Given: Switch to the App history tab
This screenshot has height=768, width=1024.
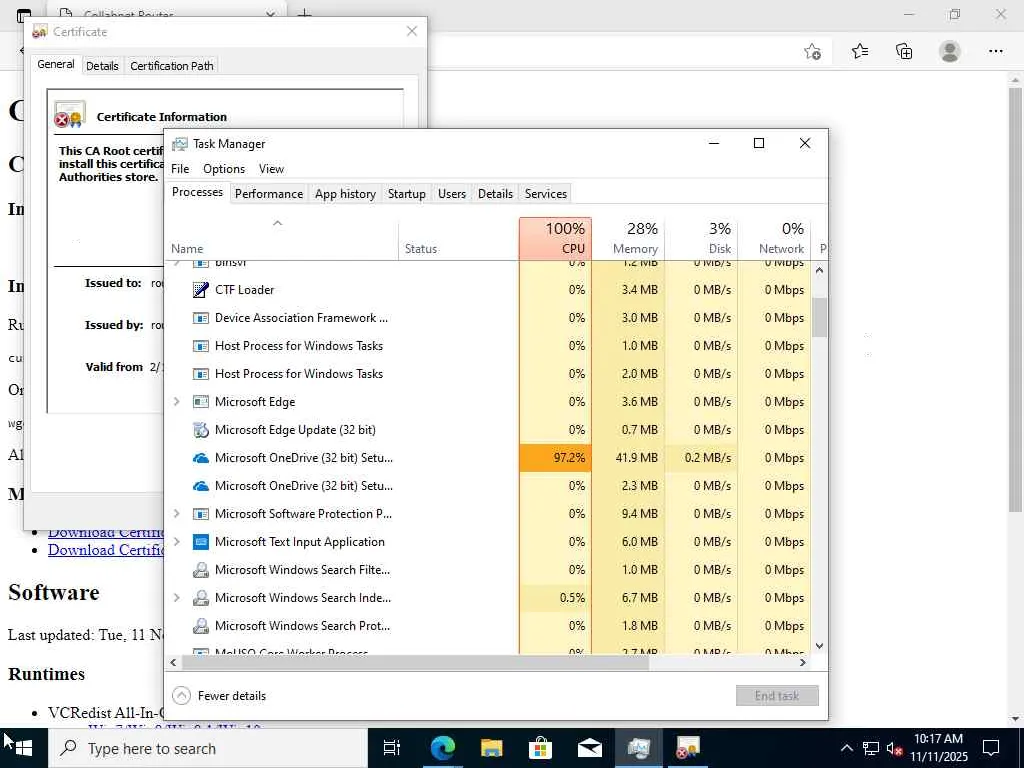Looking at the screenshot, I should click(x=345, y=194).
